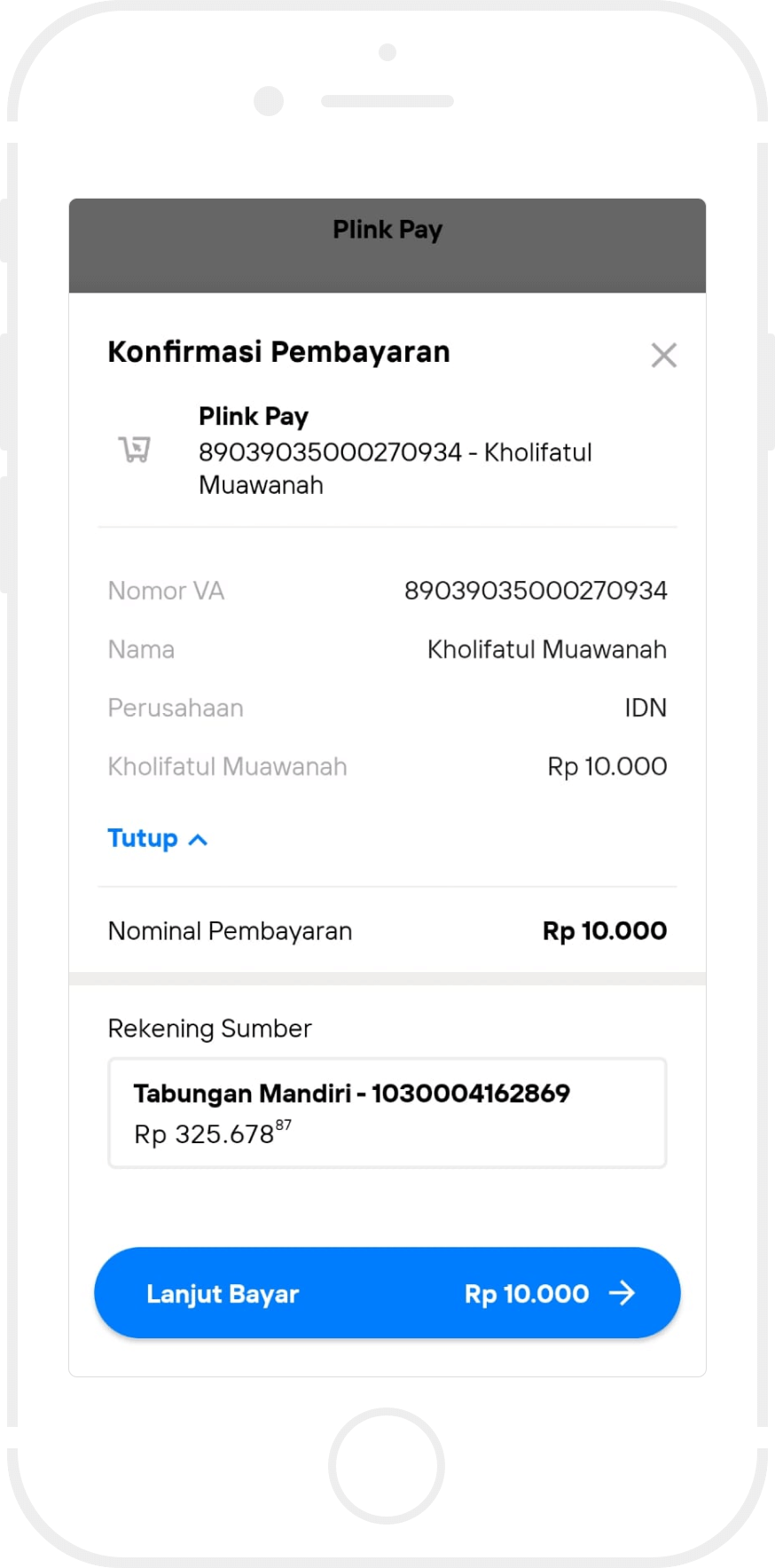The width and height of the screenshot is (775, 1568).
Task: Click the Tutup link text
Action: tap(143, 838)
